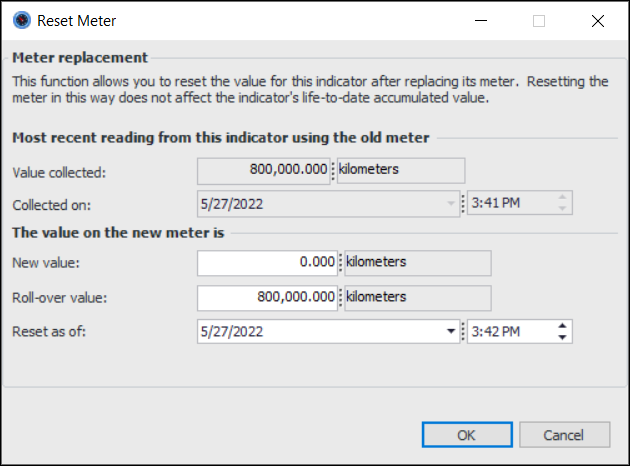This screenshot has width=630, height=466.
Task: Click the Roll-over value input field
Action: [x=267, y=298]
